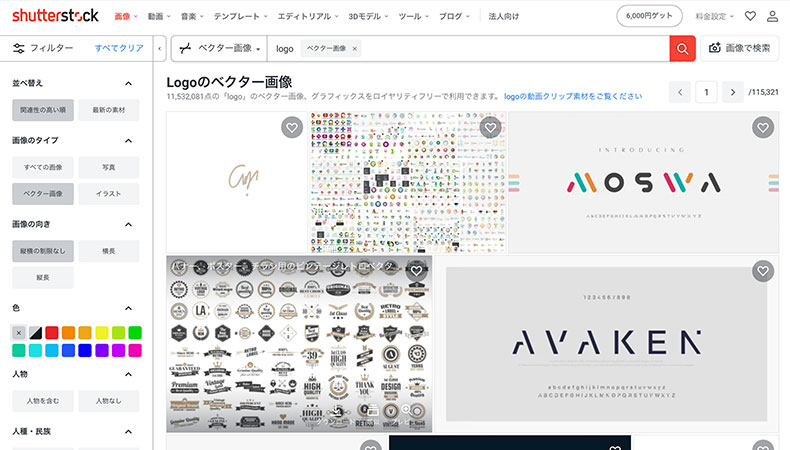The image size is (790, 450).
Task: Select 横長 orientation
Action: tap(109, 251)
